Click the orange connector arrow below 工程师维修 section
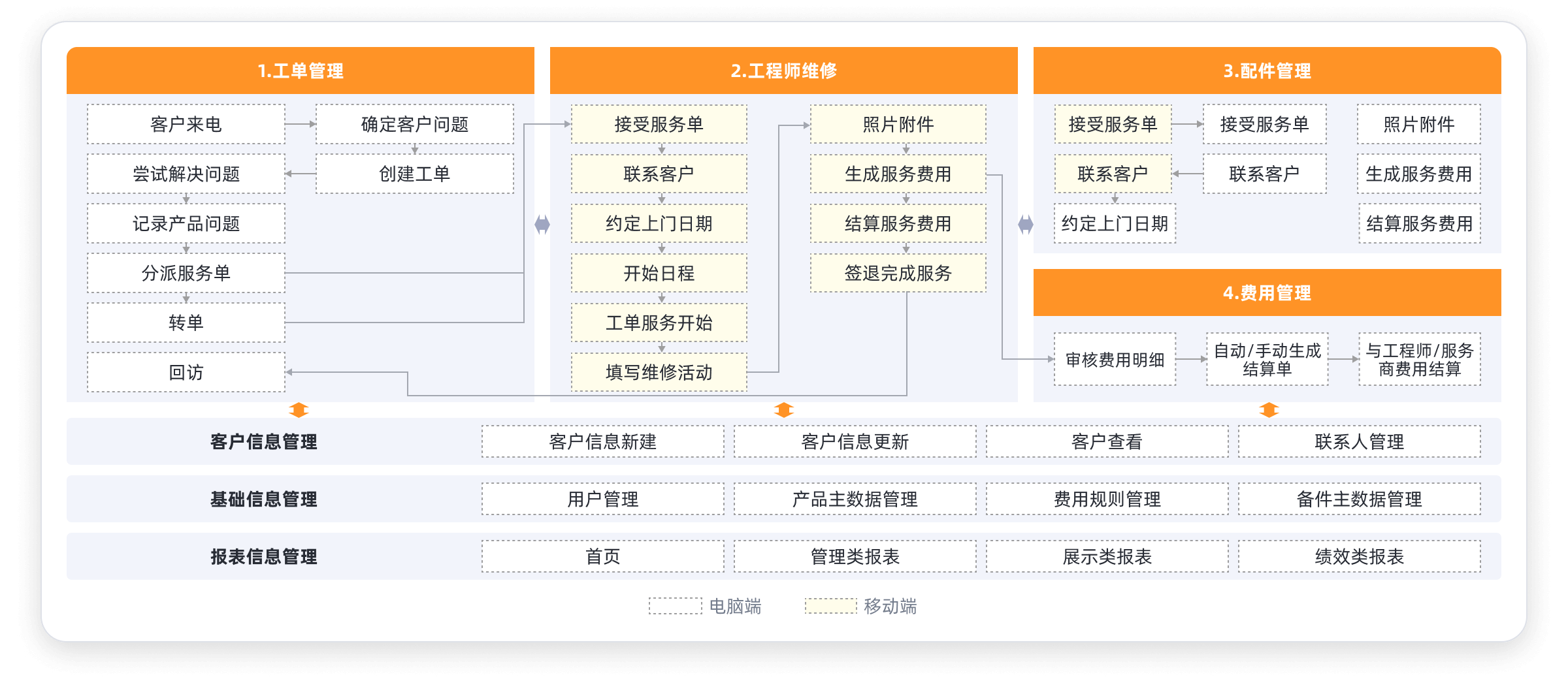 [783, 409]
